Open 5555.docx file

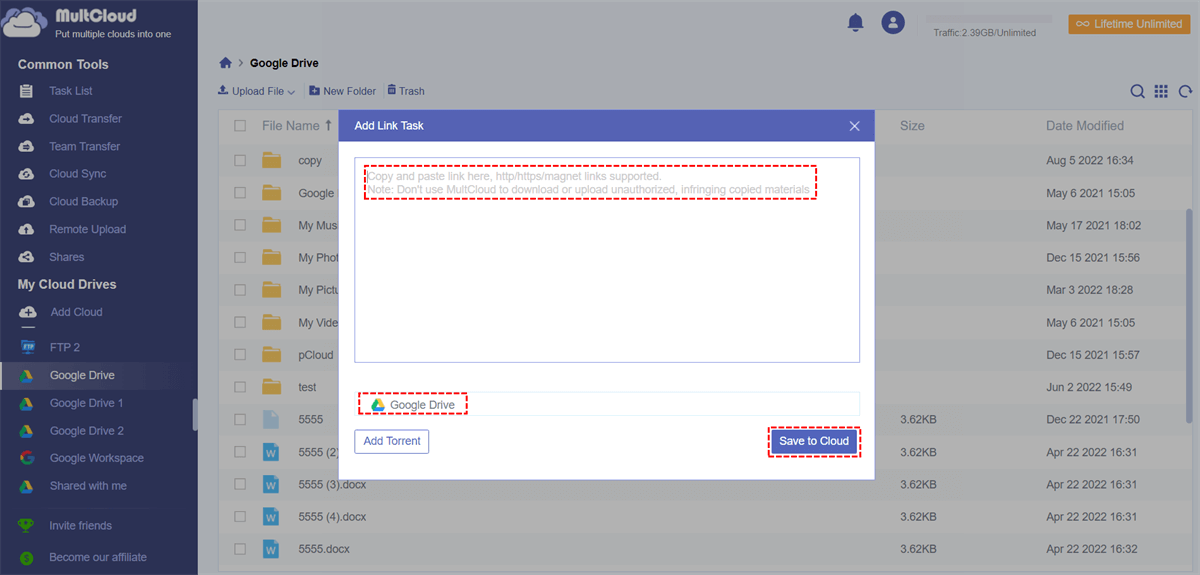(x=324, y=549)
